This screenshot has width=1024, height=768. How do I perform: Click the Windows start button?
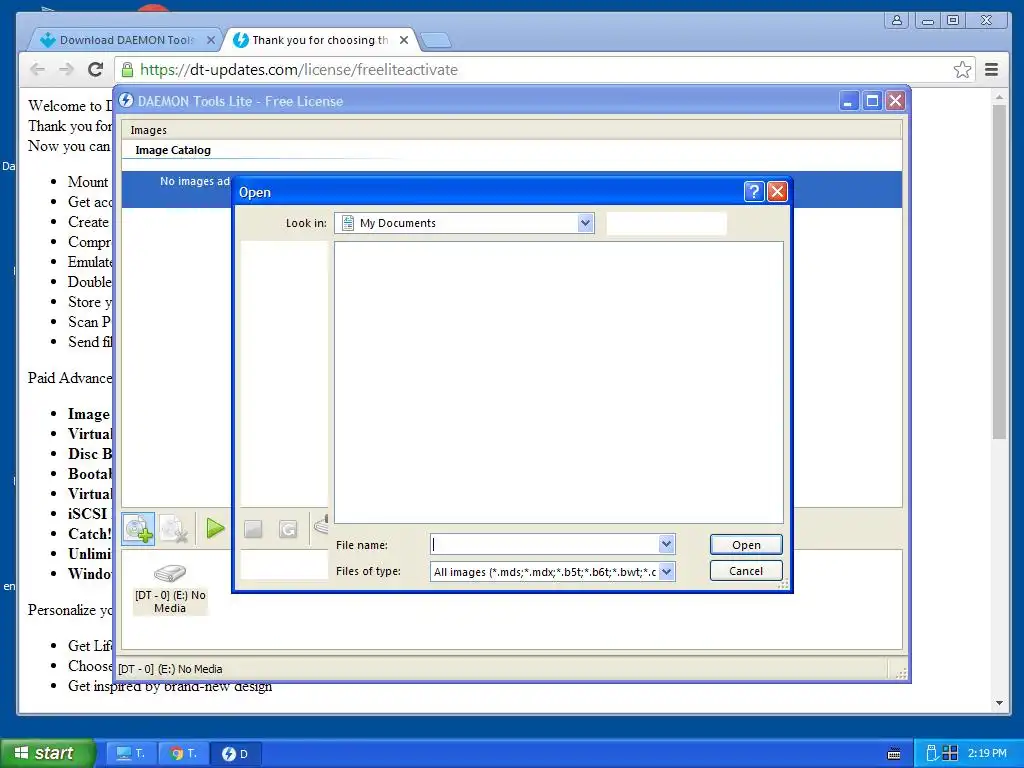[x=48, y=753]
